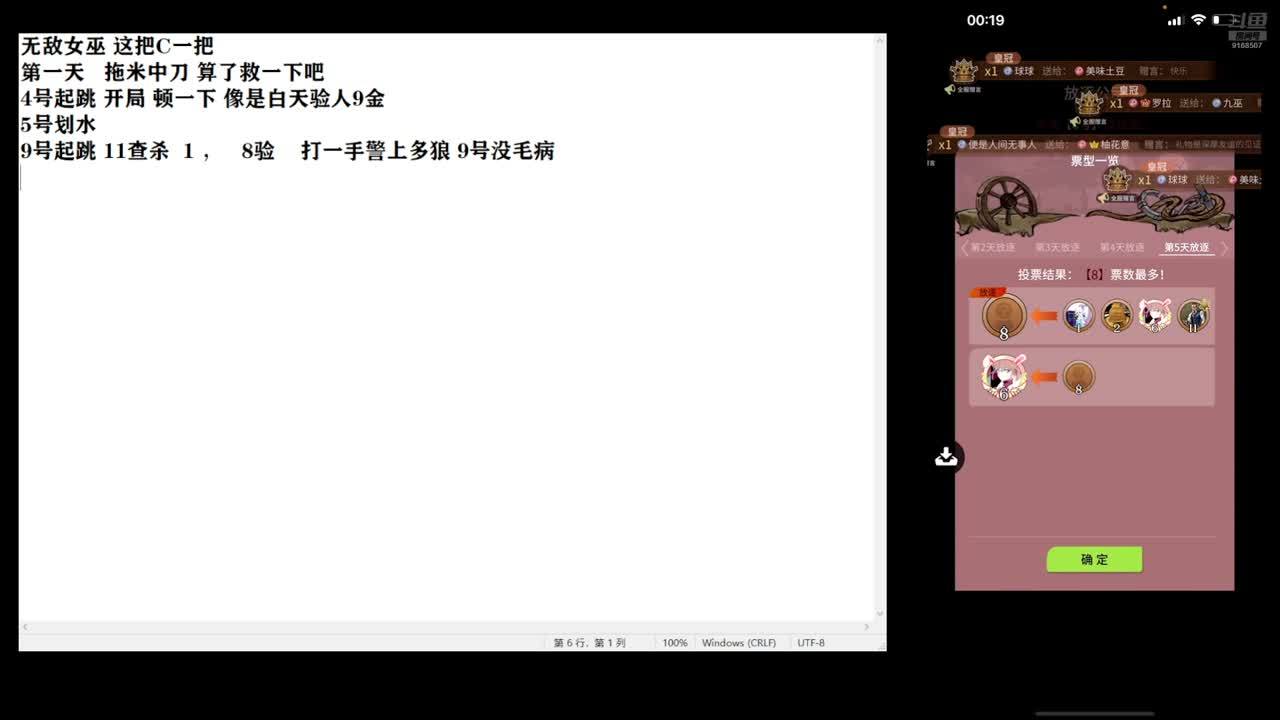Tap voter 8's small avatar that voted for 6
This screenshot has width=1280, height=720.
pos(1078,377)
